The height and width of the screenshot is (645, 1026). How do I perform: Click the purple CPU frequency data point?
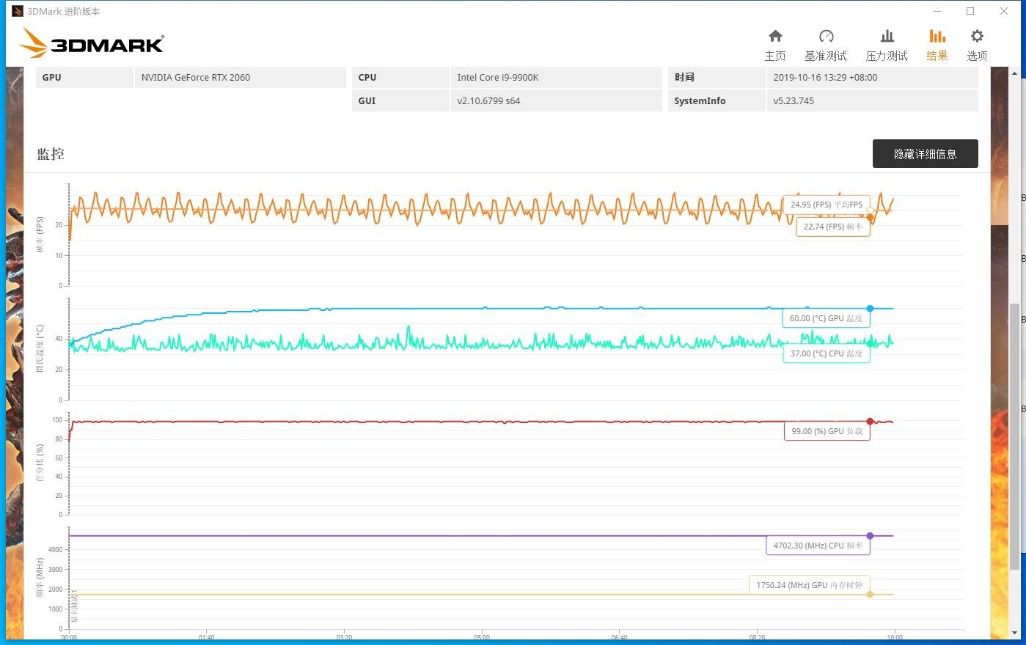click(870, 536)
